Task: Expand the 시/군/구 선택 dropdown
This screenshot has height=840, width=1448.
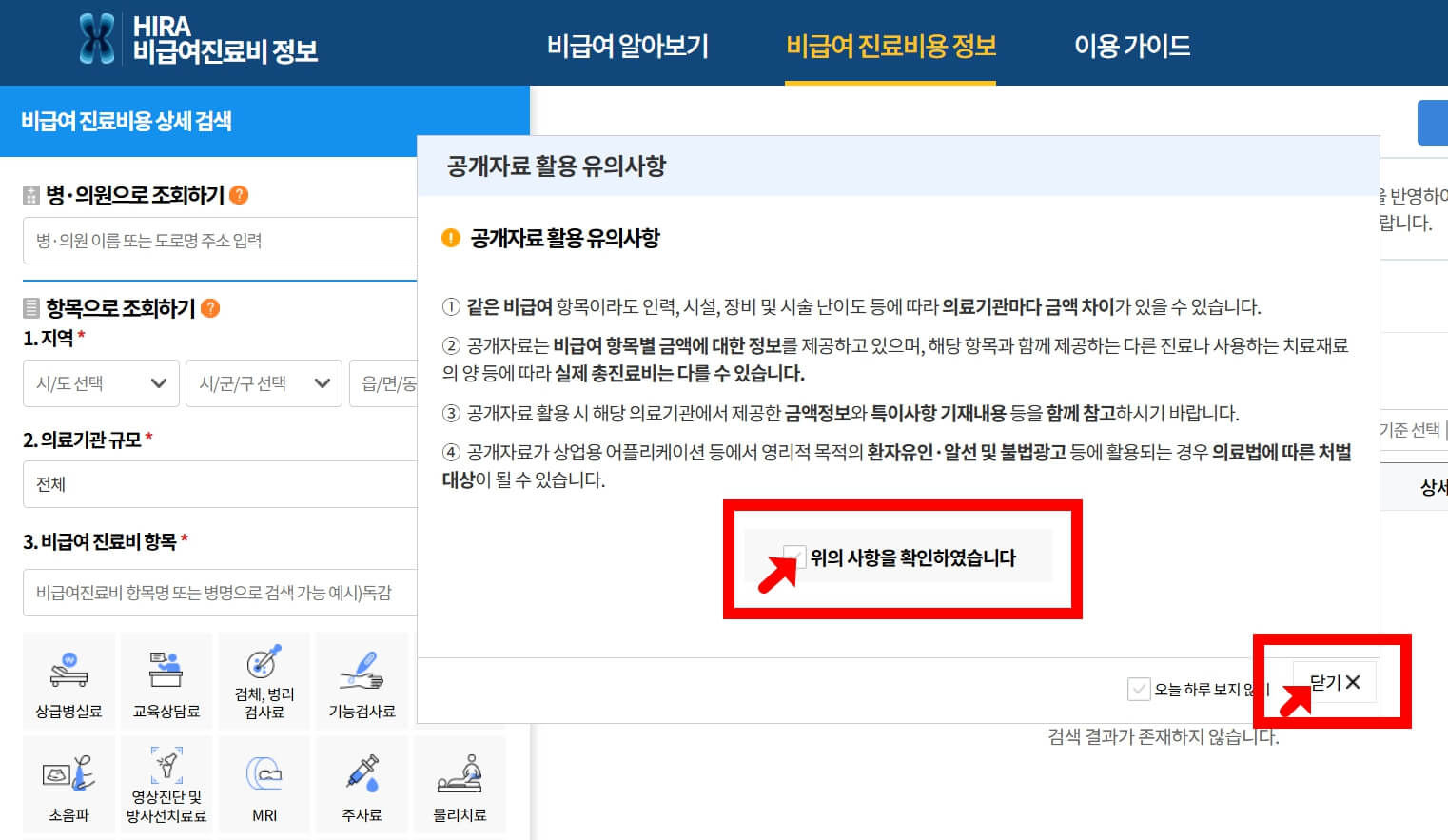Action: (264, 383)
